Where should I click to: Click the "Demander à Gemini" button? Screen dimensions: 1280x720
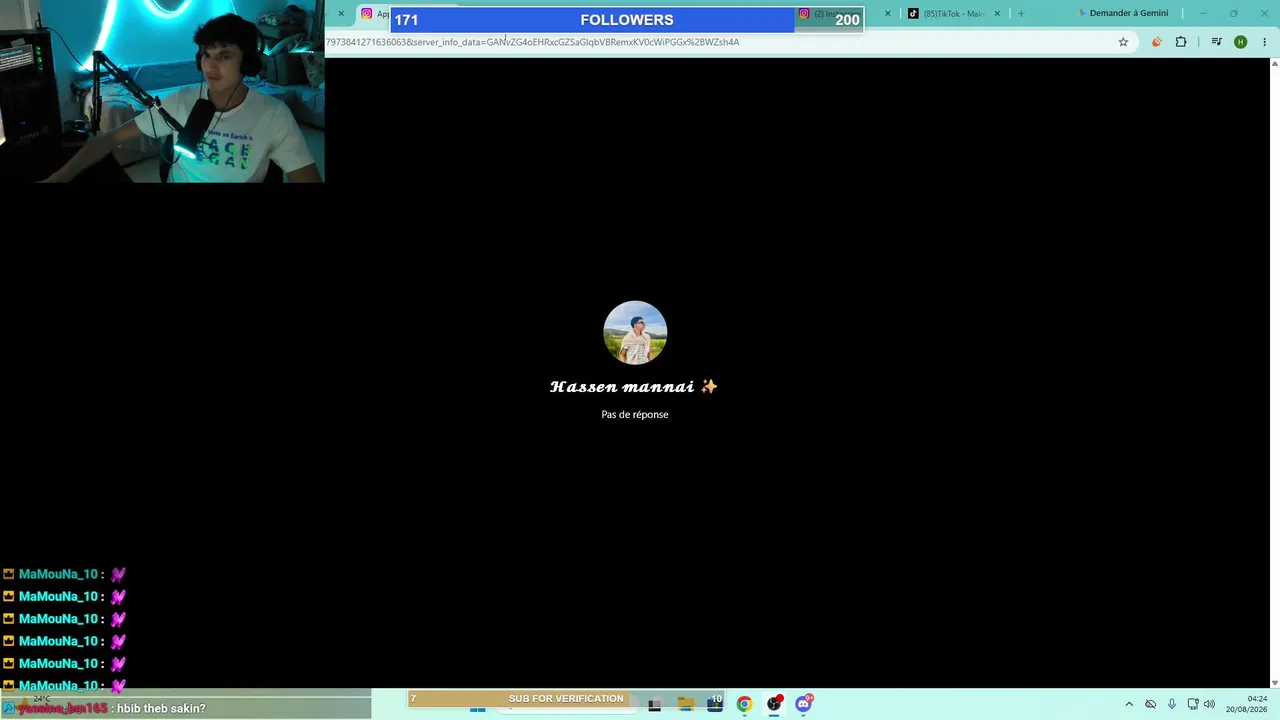[x=1123, y=13]
